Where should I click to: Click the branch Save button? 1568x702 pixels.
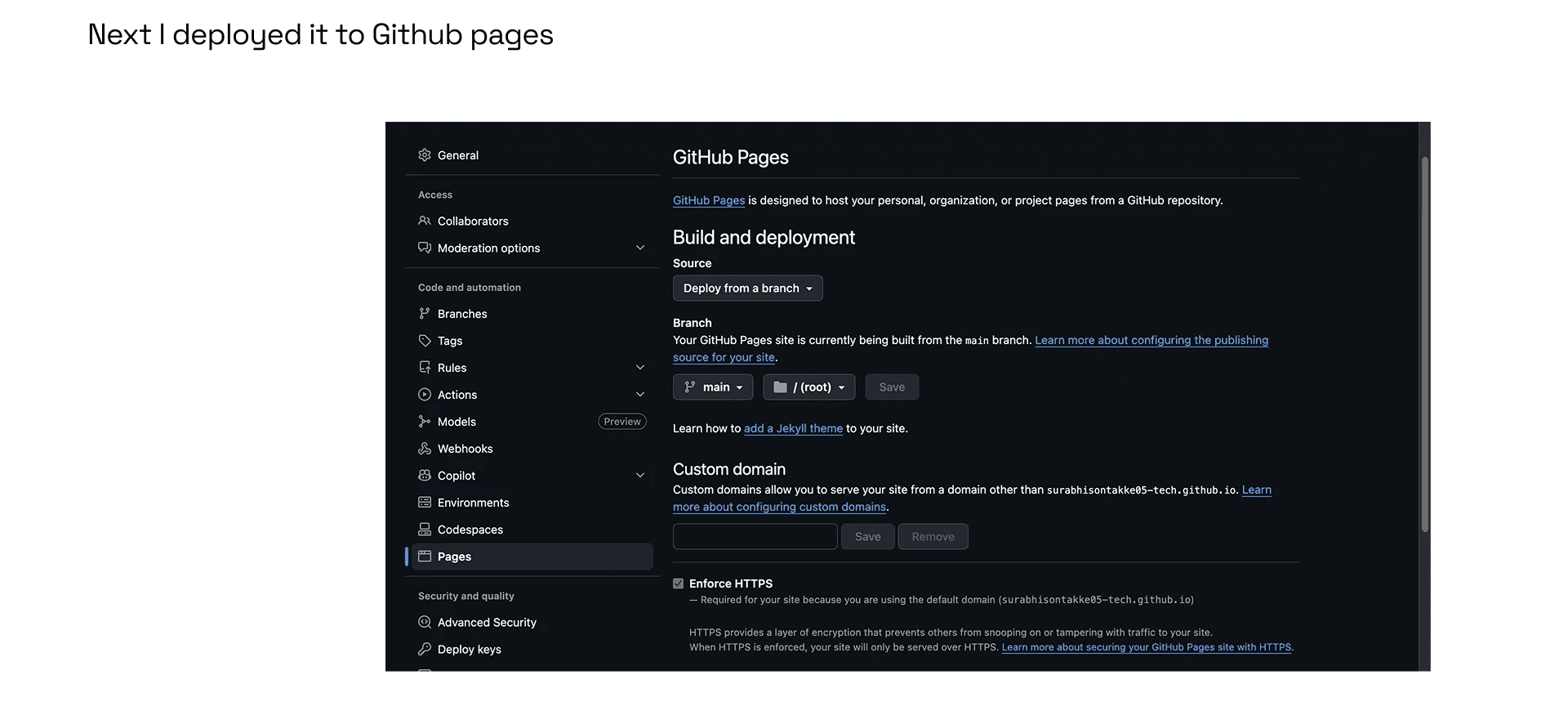click(x=892, y=387)
